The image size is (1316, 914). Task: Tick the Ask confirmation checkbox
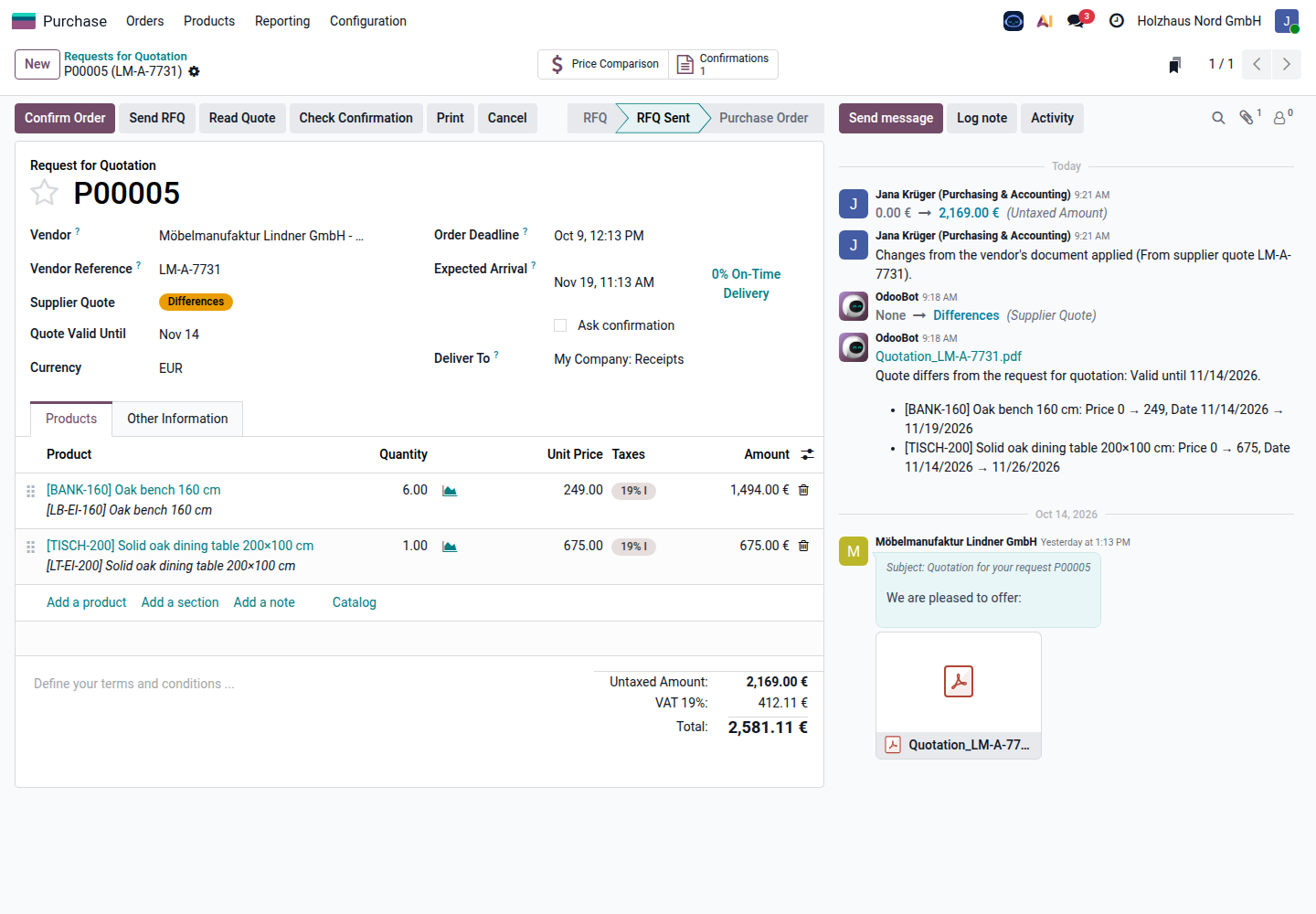[x=560, y=325]
